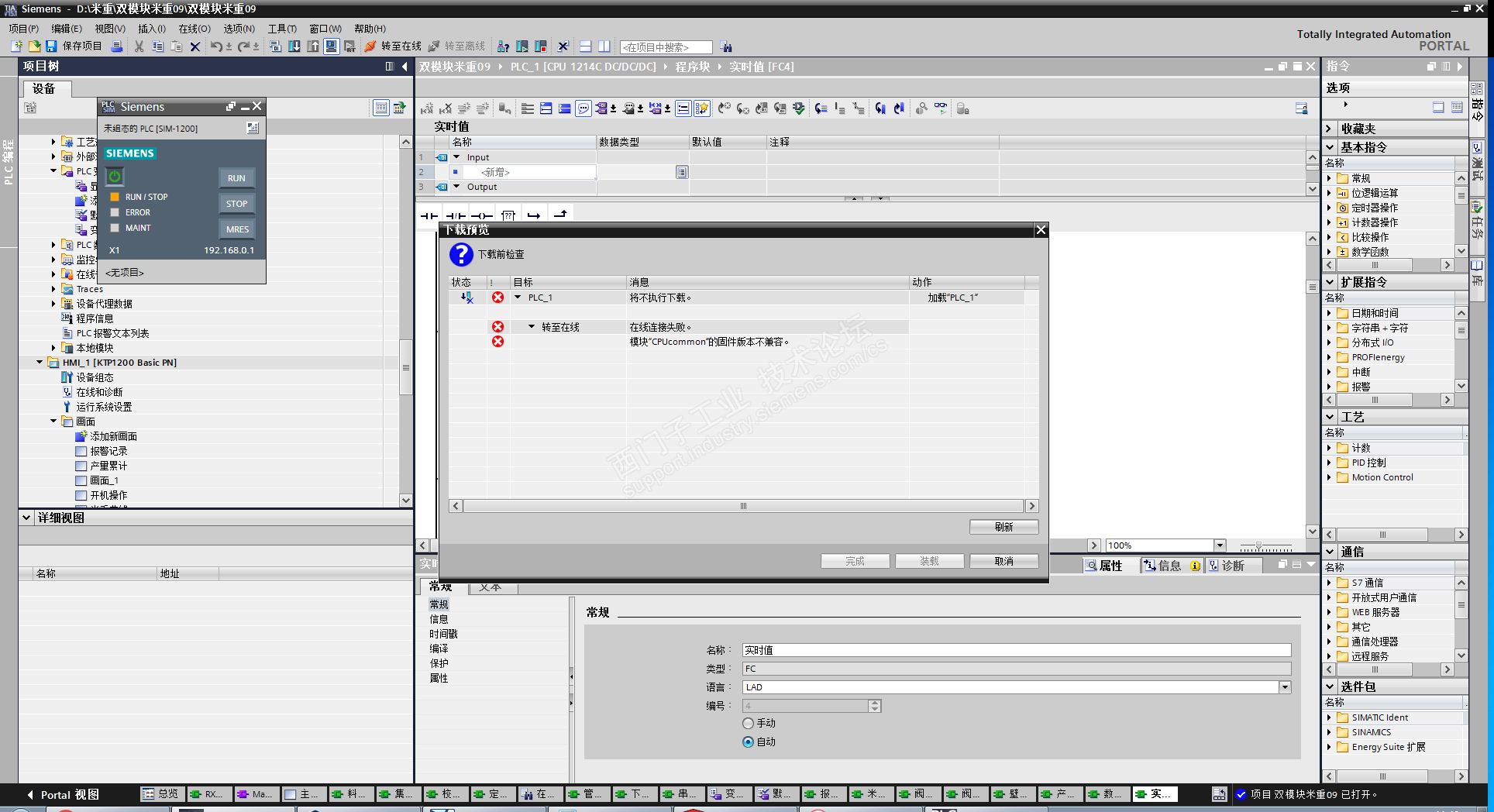The height and width of the screenshot is (812, 1494).
Task: Select 产量累计 screen in project tree
Action: (108, 466)
